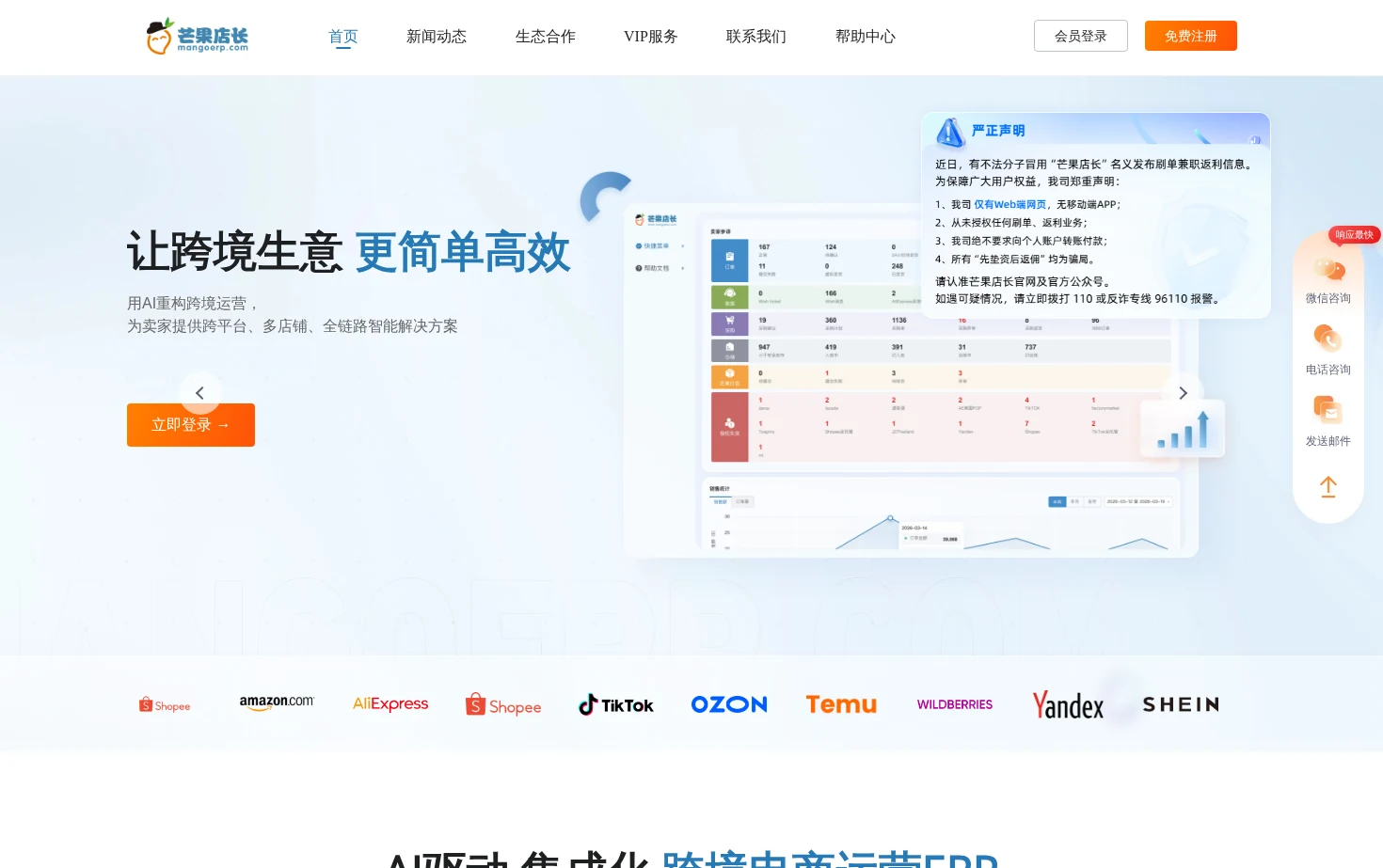
Task: Click the SHEIN logo
Action: [1181, 704]
